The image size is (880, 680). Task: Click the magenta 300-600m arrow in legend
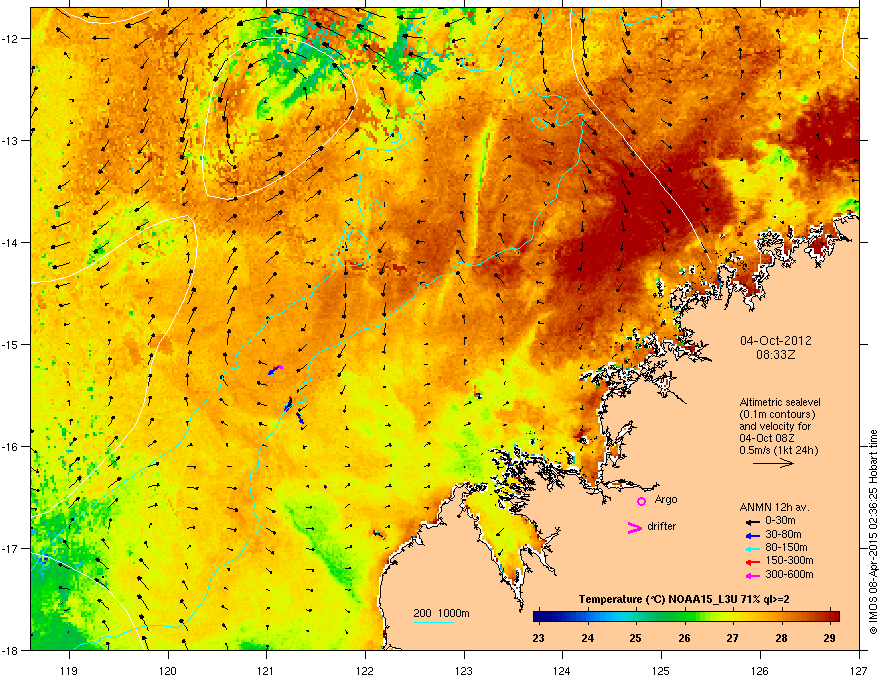(x=753, y=575)
